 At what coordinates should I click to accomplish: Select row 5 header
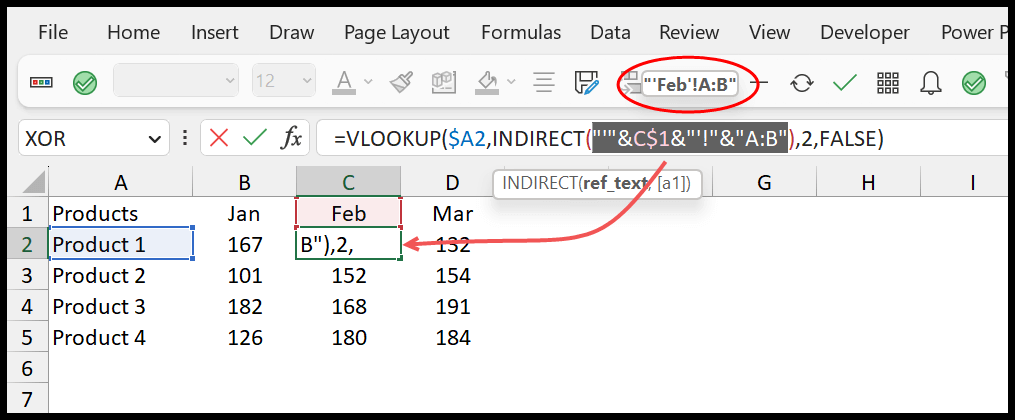27,338
